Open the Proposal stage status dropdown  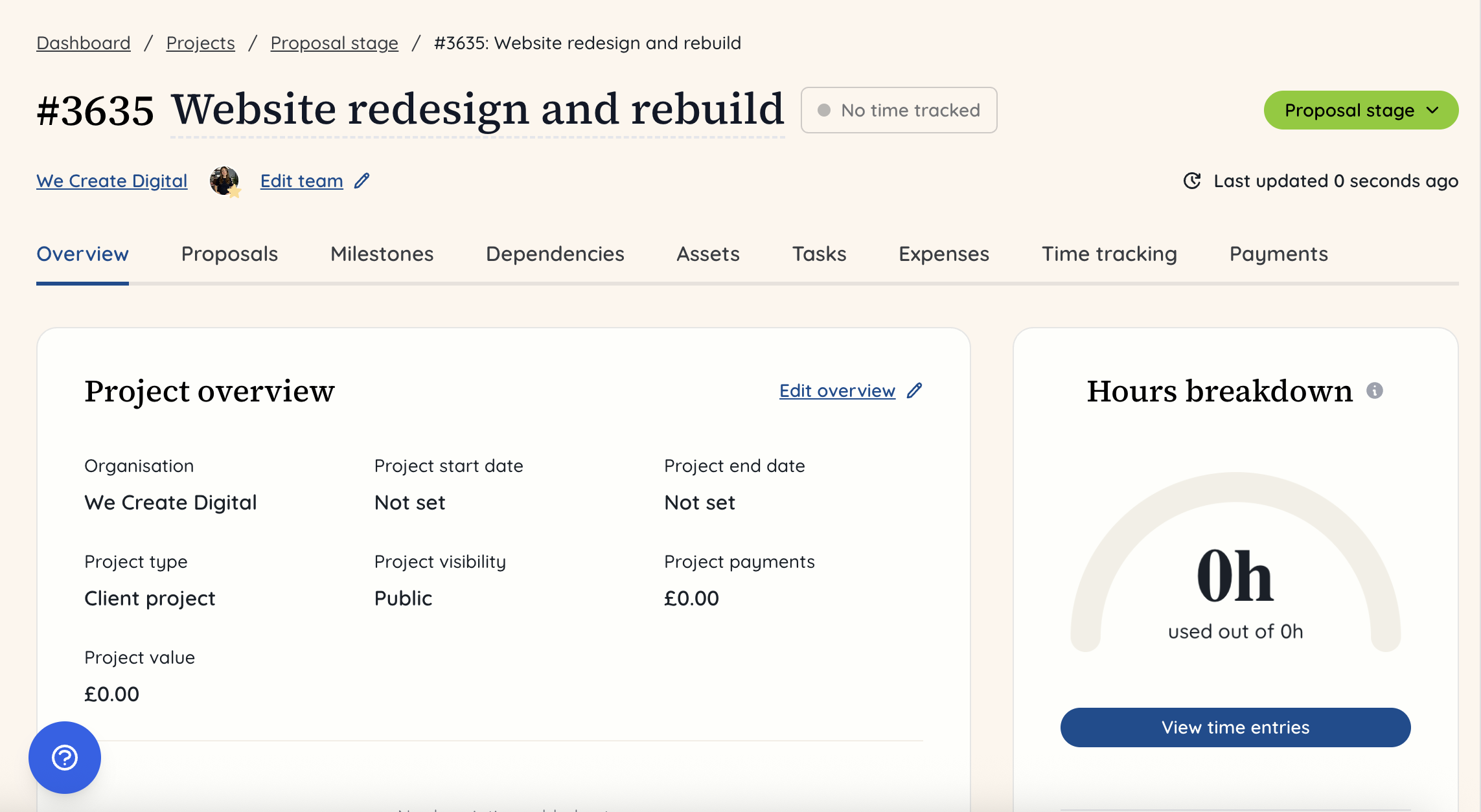1360,110
